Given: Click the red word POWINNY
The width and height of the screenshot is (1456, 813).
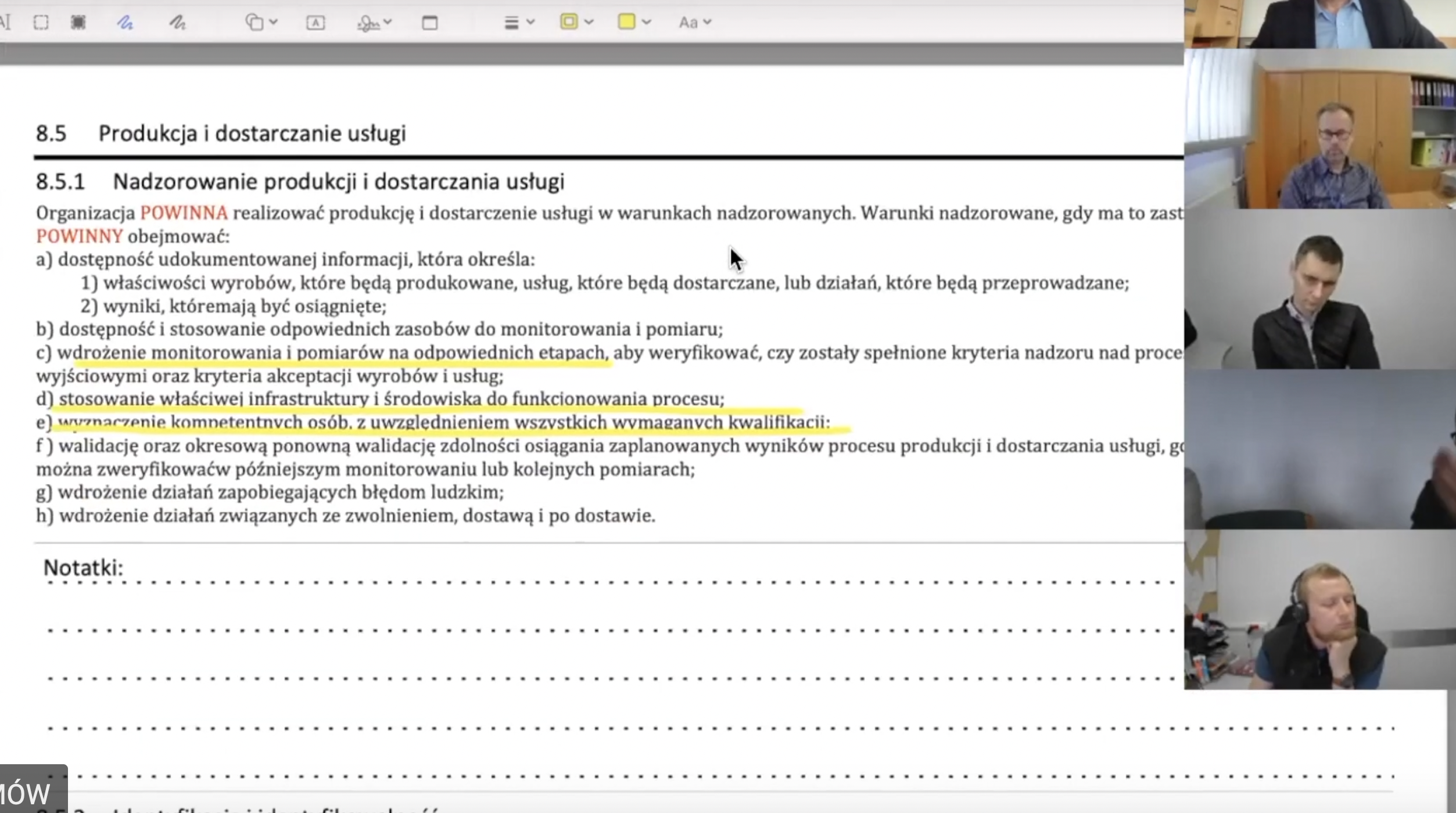Looking at the screenshot, I should pos(80,236).
